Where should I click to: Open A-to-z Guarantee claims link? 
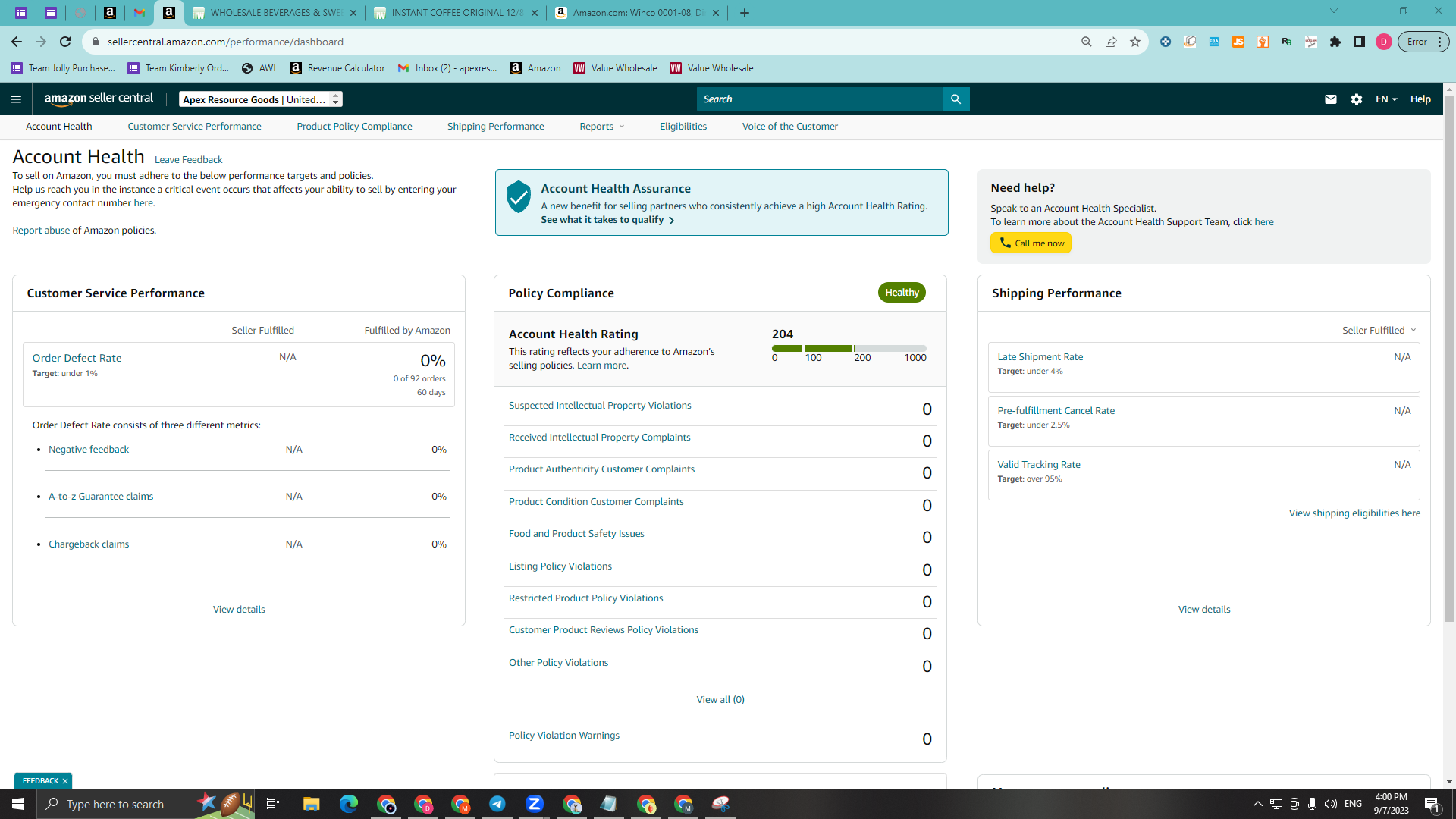(x=101, y=497)
